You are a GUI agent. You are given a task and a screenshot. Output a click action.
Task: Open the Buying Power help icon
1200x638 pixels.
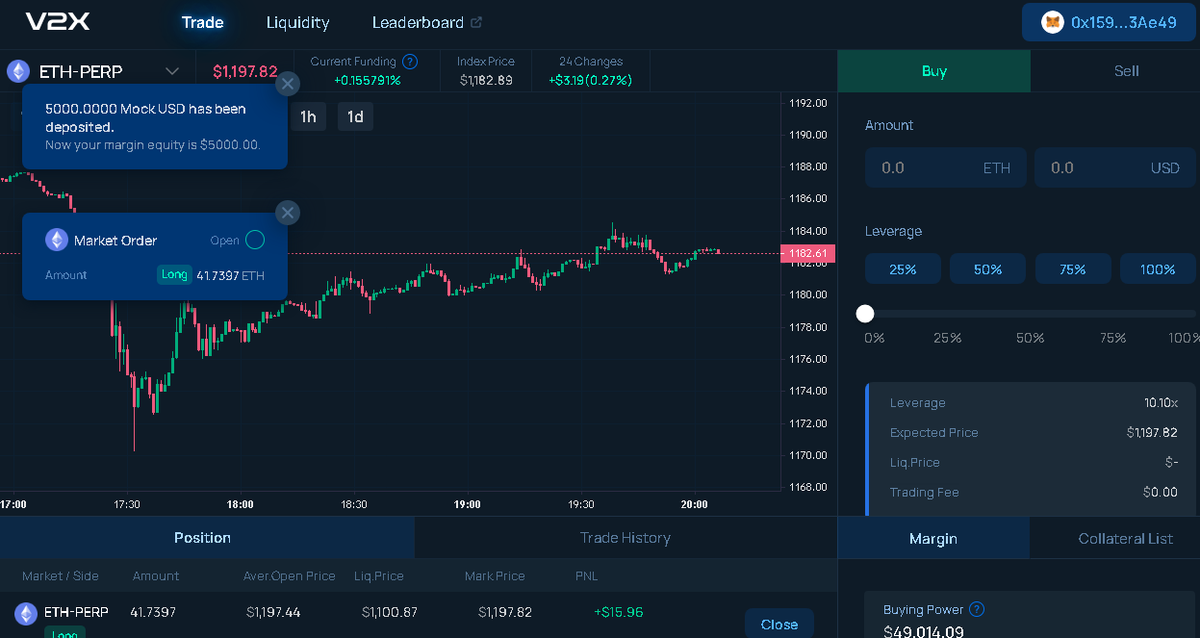click(x=977, y=609)
